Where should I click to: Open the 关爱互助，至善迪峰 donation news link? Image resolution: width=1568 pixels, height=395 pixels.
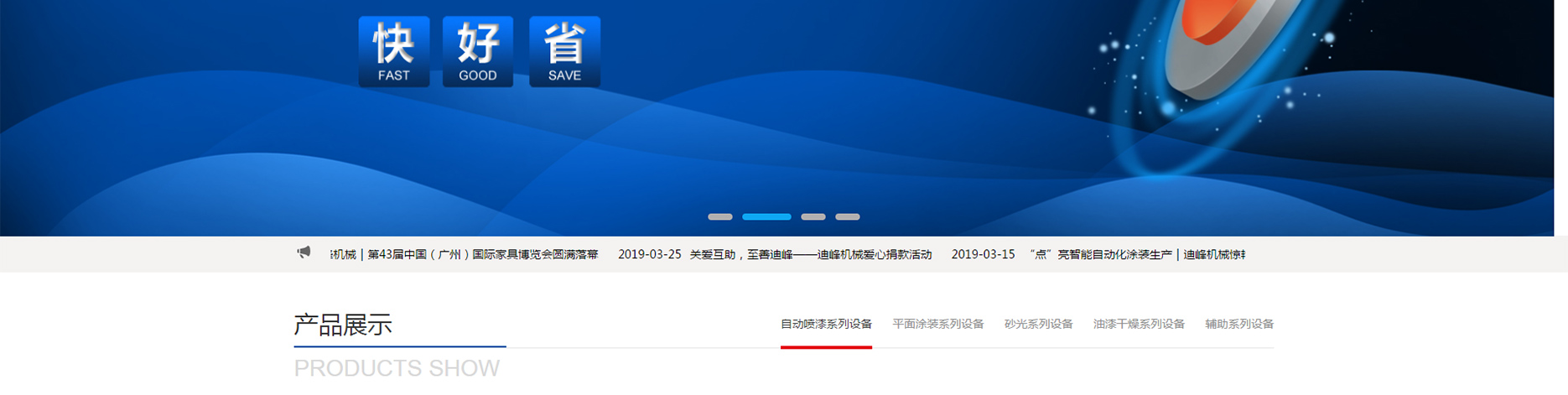pos(810,255)
